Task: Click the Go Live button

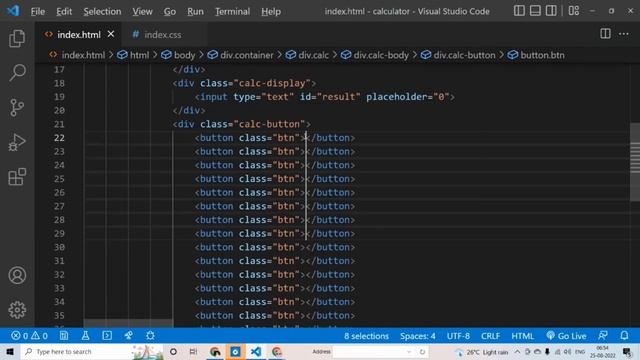Action: point(567,336)
